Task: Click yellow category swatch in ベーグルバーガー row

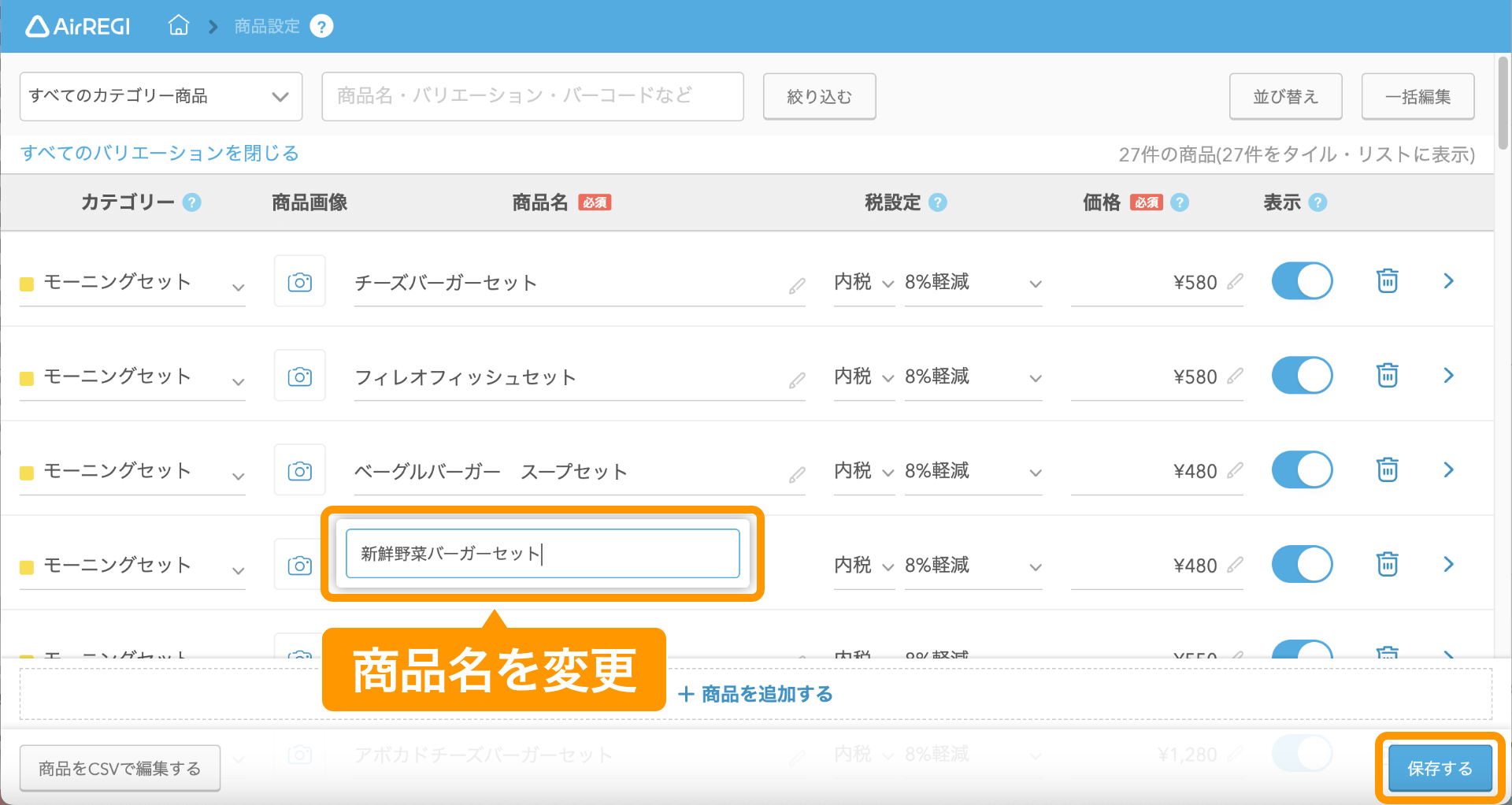Action: pyautogui.click(x=27, y=473)
